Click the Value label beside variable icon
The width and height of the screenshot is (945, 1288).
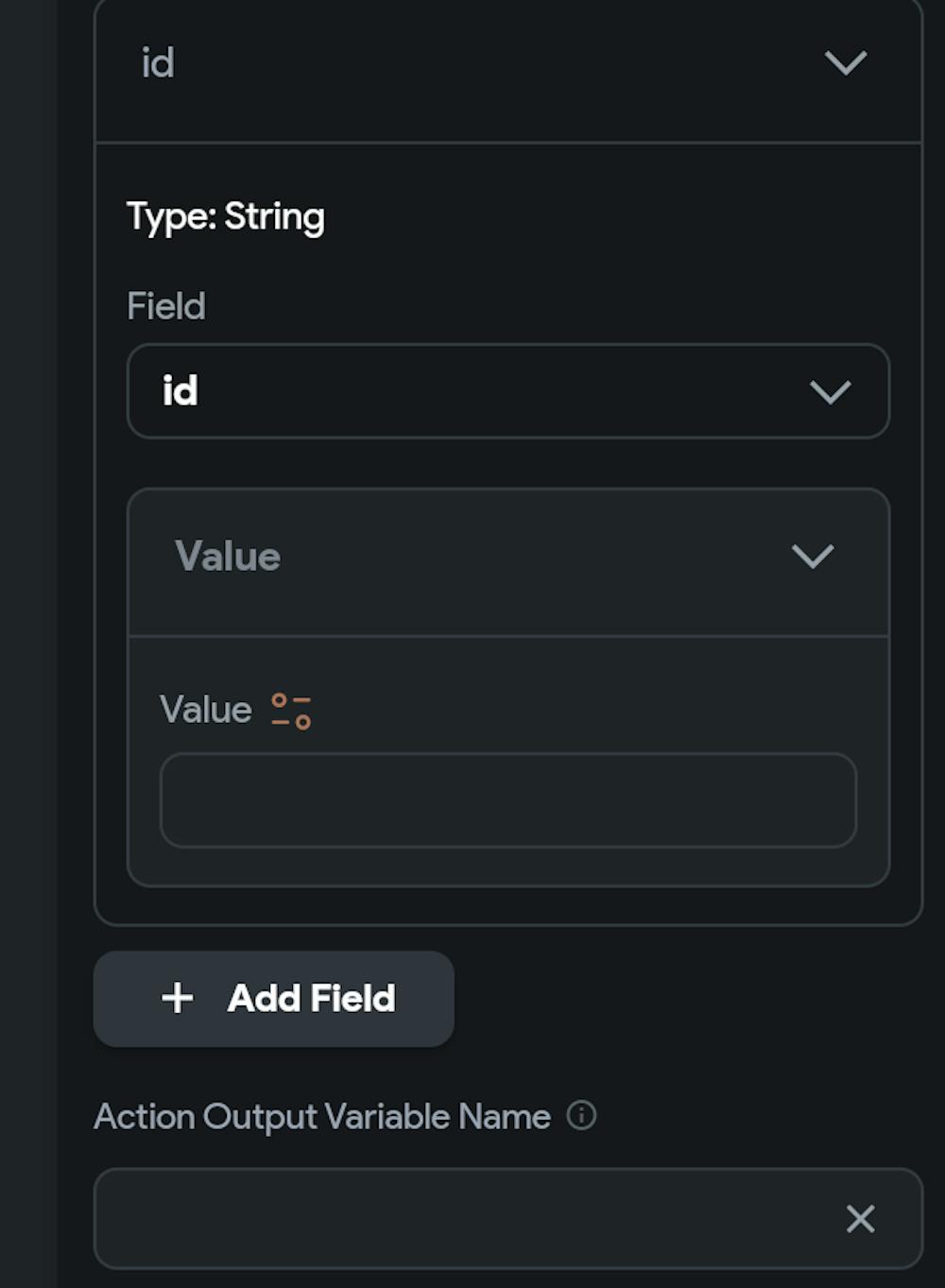coord(205,710)
